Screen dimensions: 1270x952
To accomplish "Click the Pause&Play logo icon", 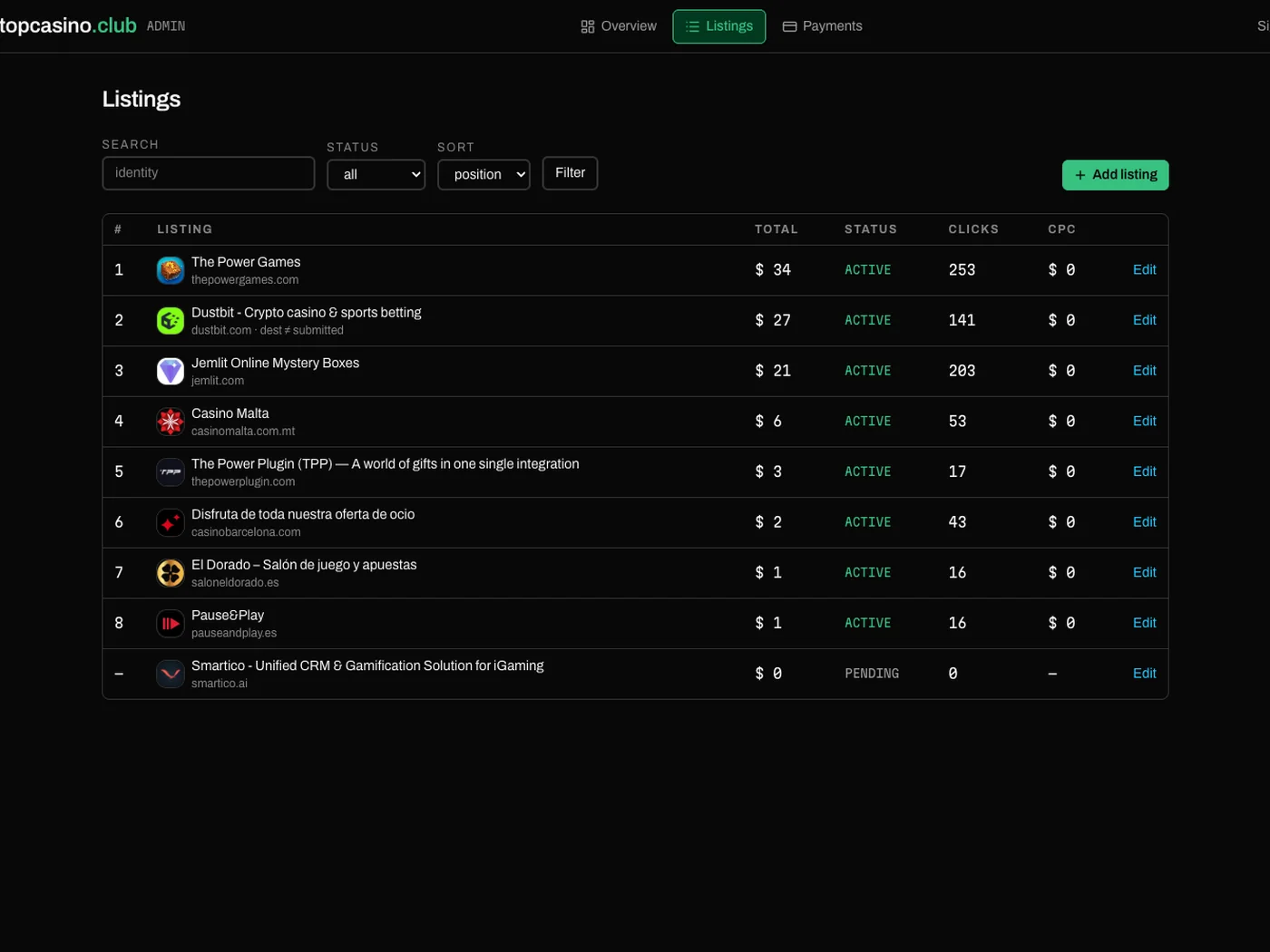I will point(171,624).
